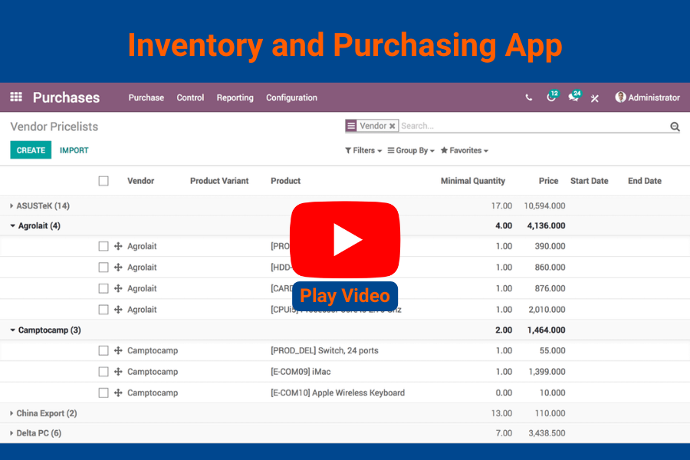690x460 pixels.
Task: Sort by the Start Date column header
Action: click(589, 181)
